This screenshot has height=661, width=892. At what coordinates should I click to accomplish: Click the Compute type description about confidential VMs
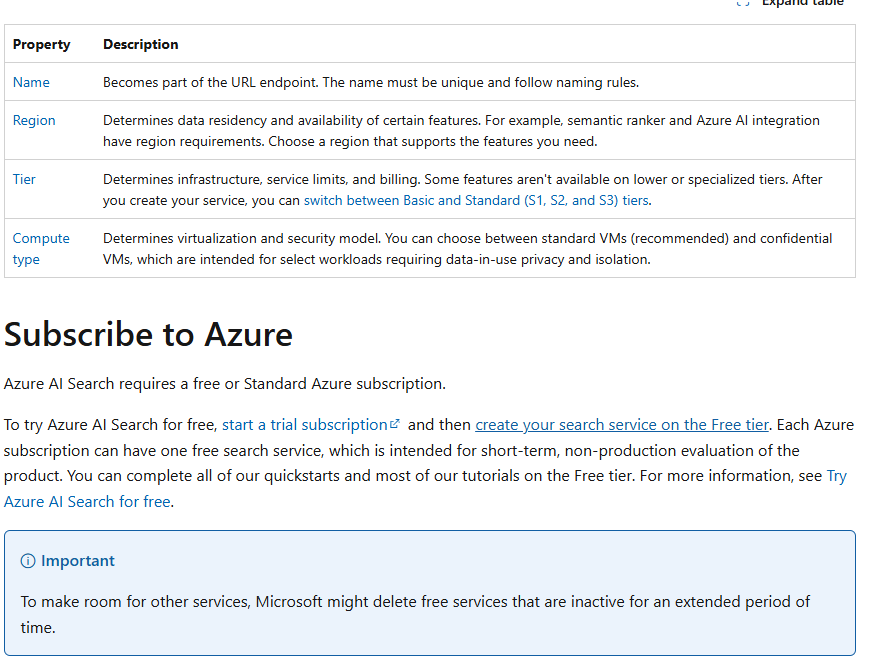pyautogui.click(x=467, y=249)
